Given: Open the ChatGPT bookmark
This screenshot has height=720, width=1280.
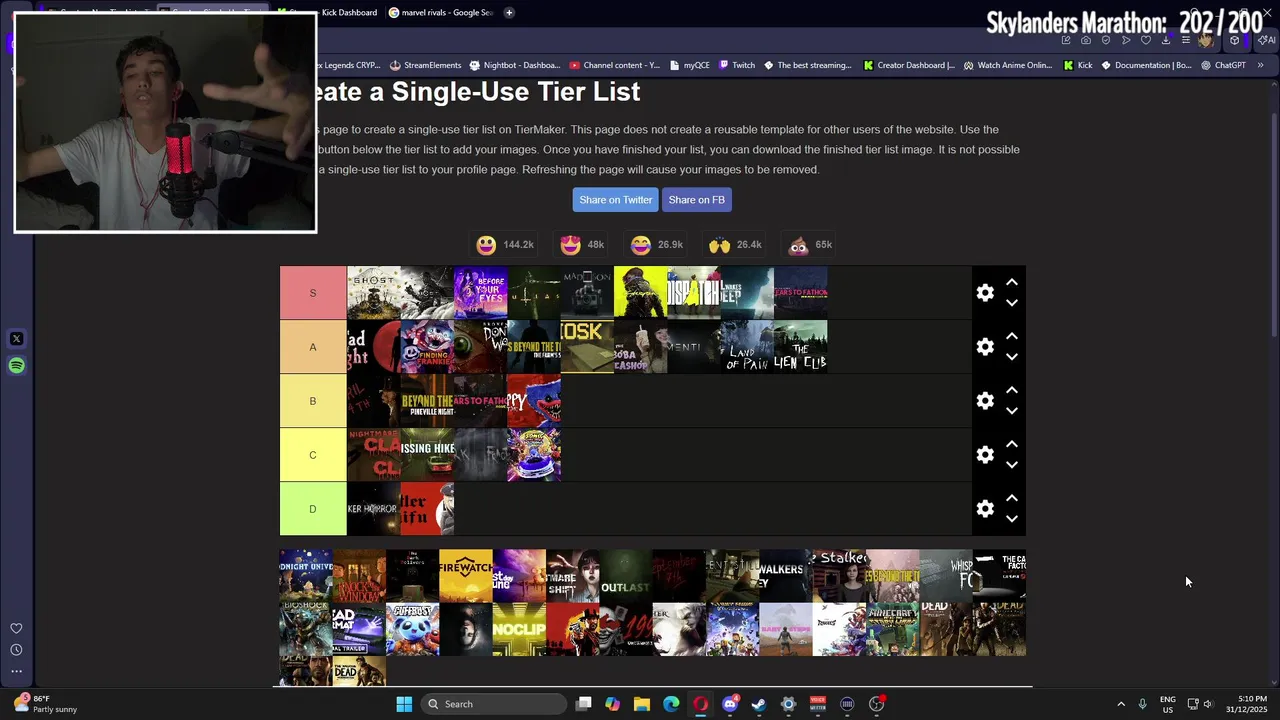Looking at the screenshot, I should tap(1223, 65).
